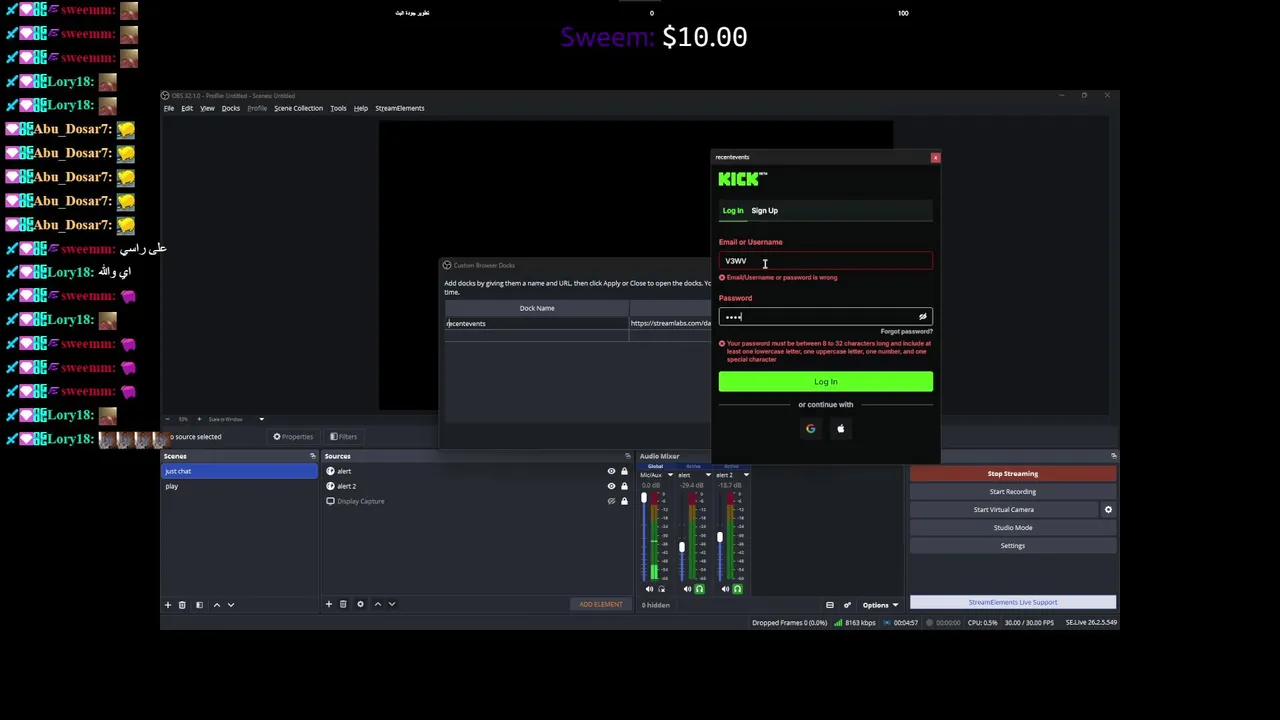Mute the alert channel speaker icon
Viewport: 1280px width, 720px height.
pos(687,589)
